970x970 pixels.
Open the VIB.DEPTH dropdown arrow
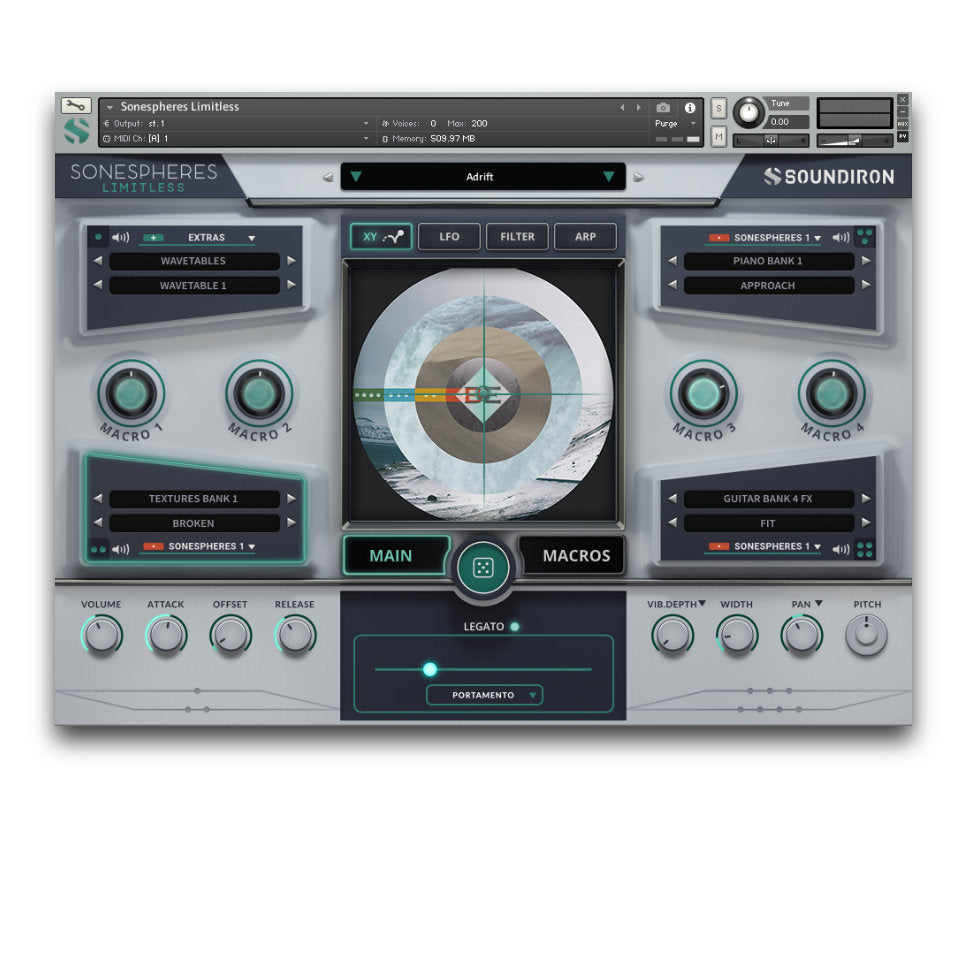pyautogui.click(x=702, y=604)
